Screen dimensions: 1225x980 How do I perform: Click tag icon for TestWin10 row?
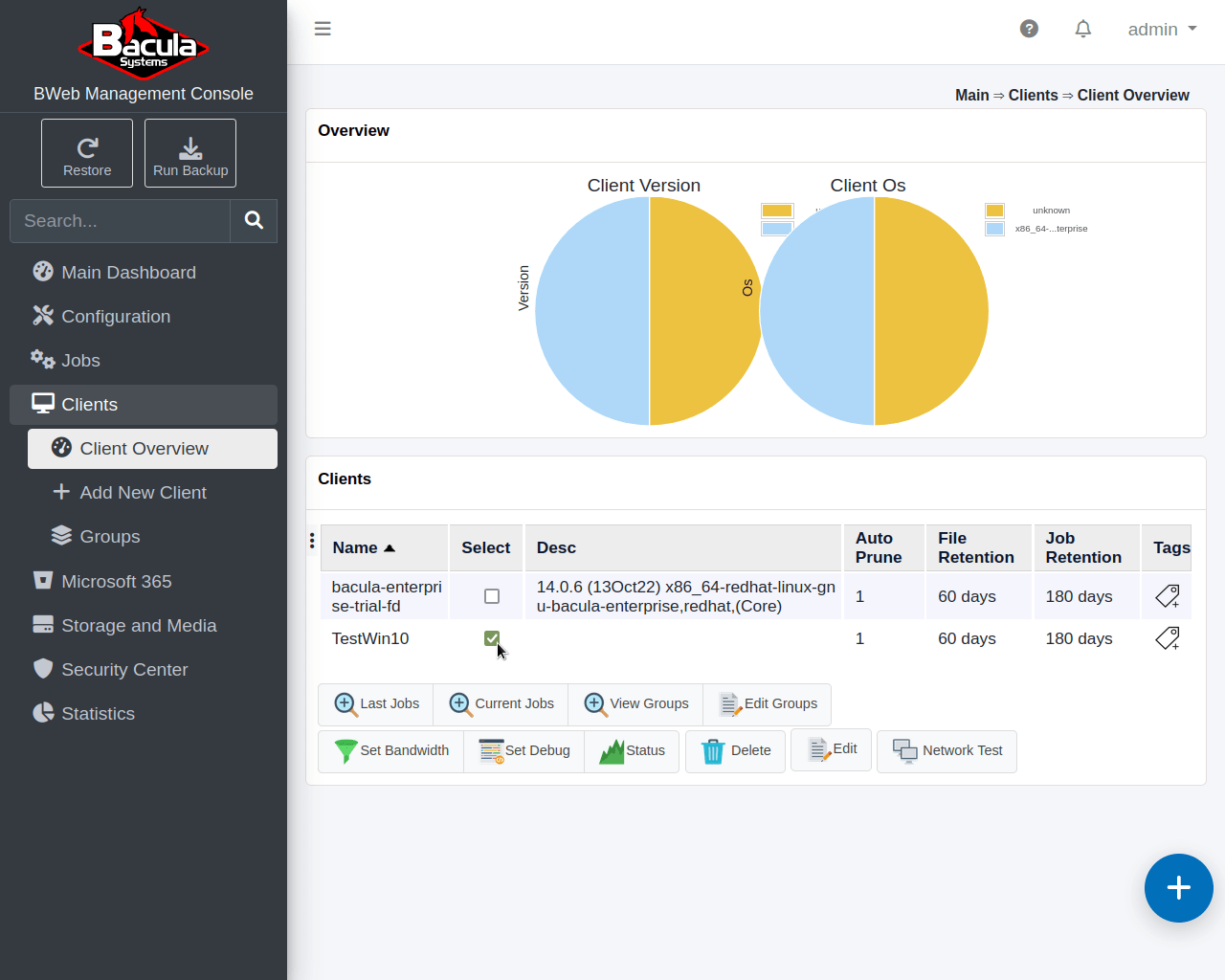(x=1168, y=638)
